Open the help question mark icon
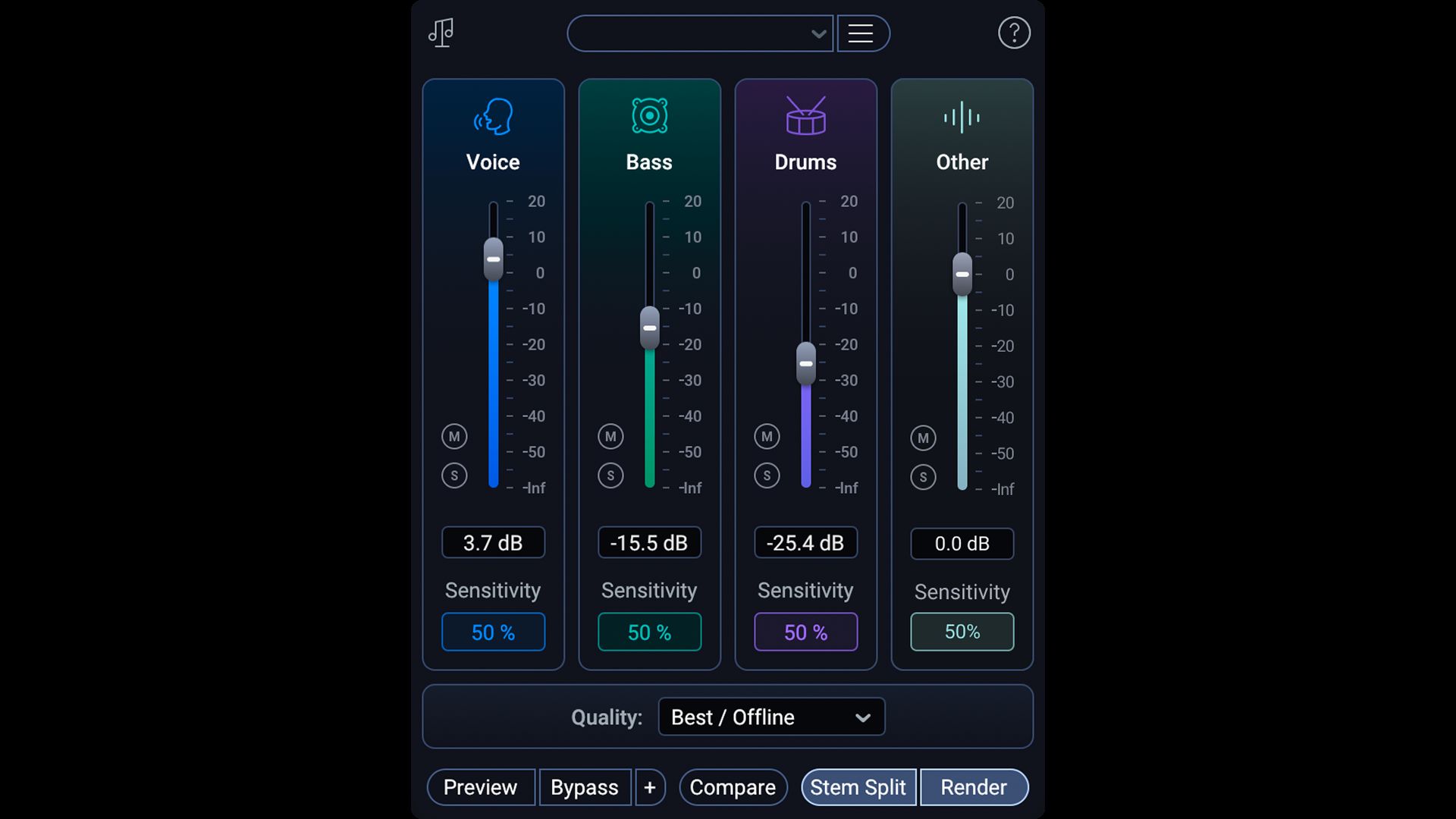1456x819 pixels. click(x=1014, y=33)
